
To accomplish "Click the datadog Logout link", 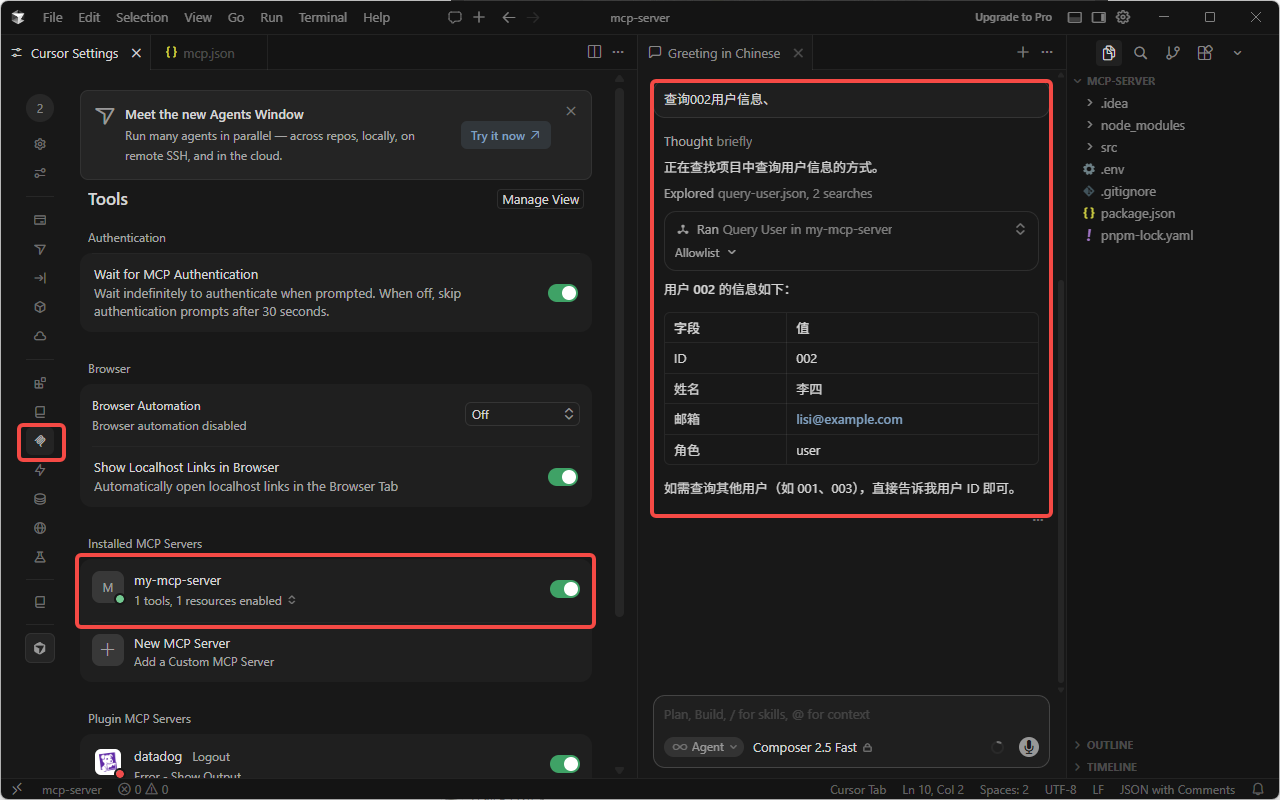I will tap(211, 757).
